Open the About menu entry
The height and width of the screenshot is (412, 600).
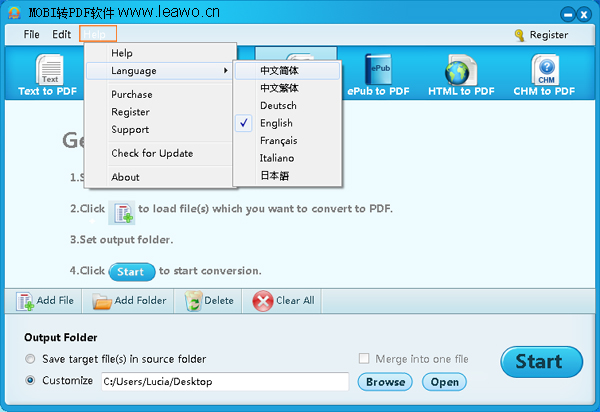click(x=126, y=177)
